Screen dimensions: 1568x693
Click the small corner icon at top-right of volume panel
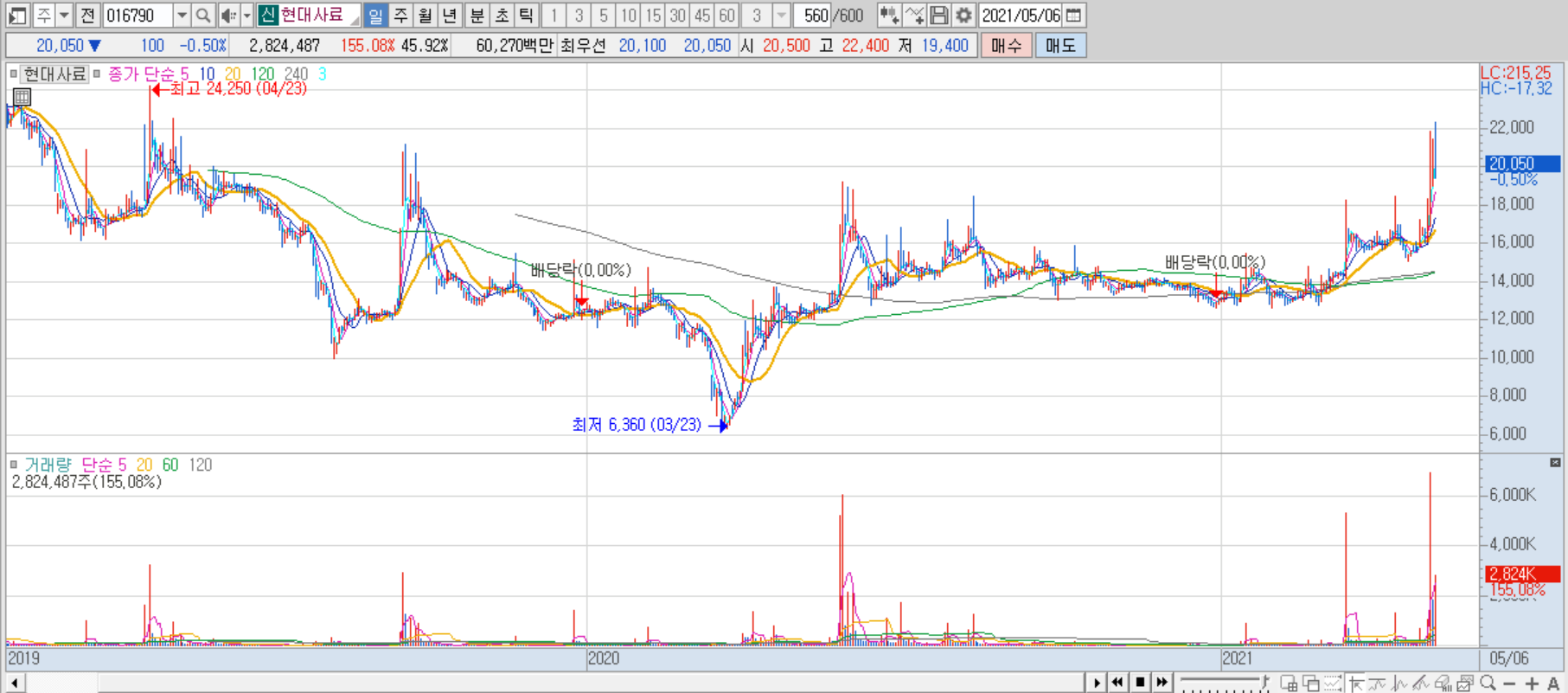[x=1555, y=463]
